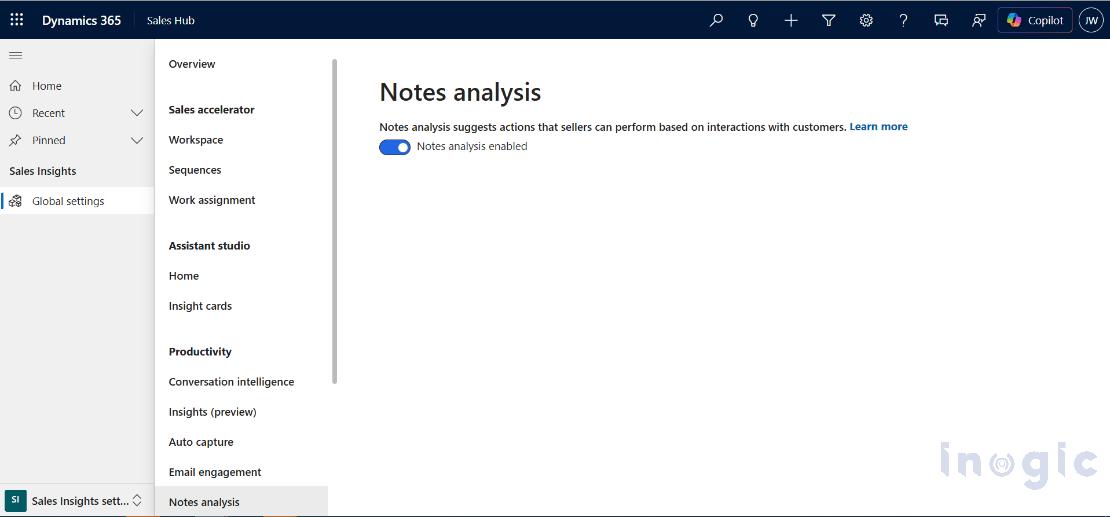1110x517 pixels.
Task: Click the Home house icon
Action: tap(15, 86)
